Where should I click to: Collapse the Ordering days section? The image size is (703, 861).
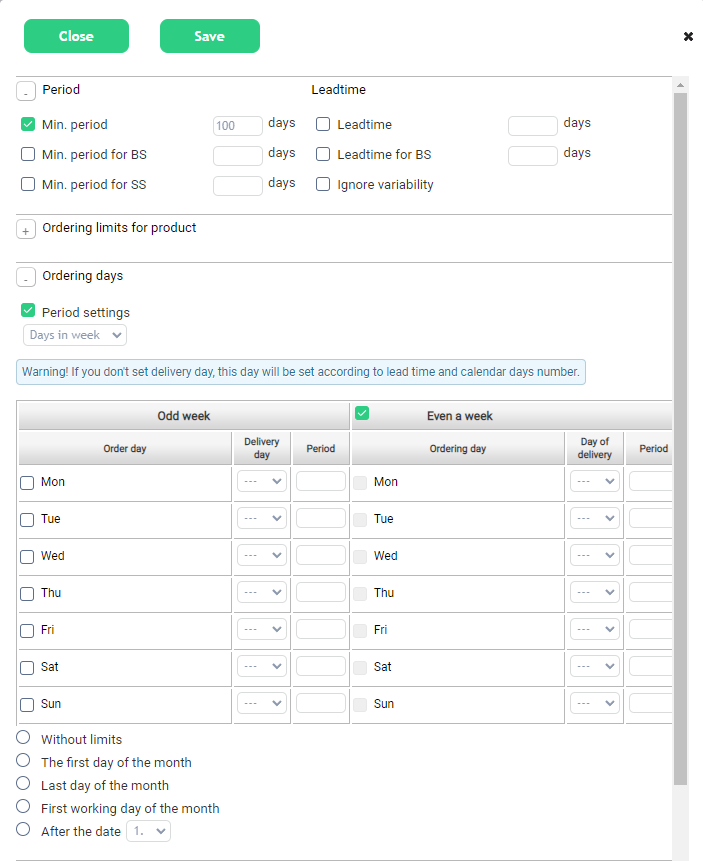click(x=26, y=278)
